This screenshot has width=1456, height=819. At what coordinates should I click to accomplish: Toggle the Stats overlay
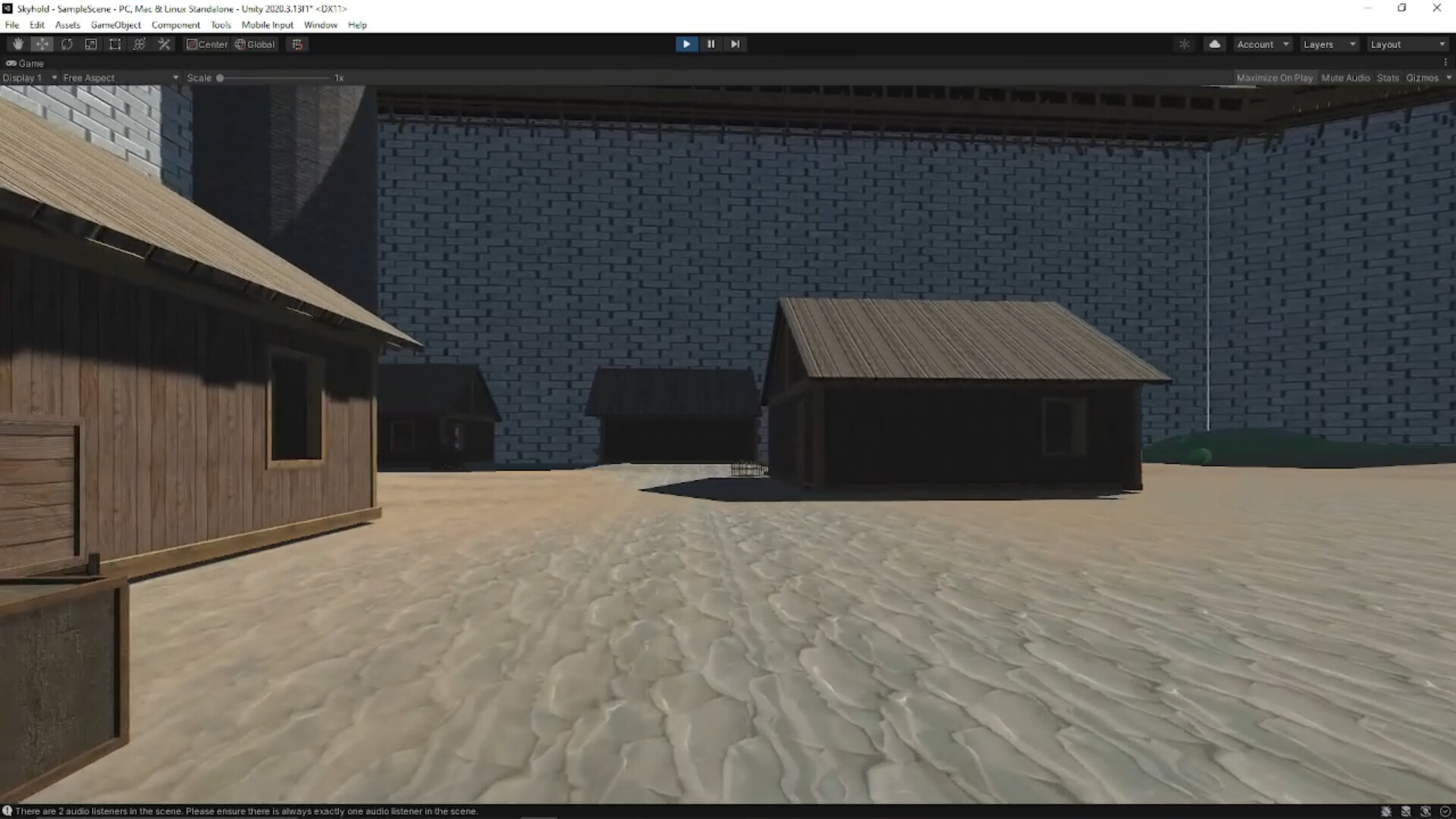click(x=1387, y=78)
